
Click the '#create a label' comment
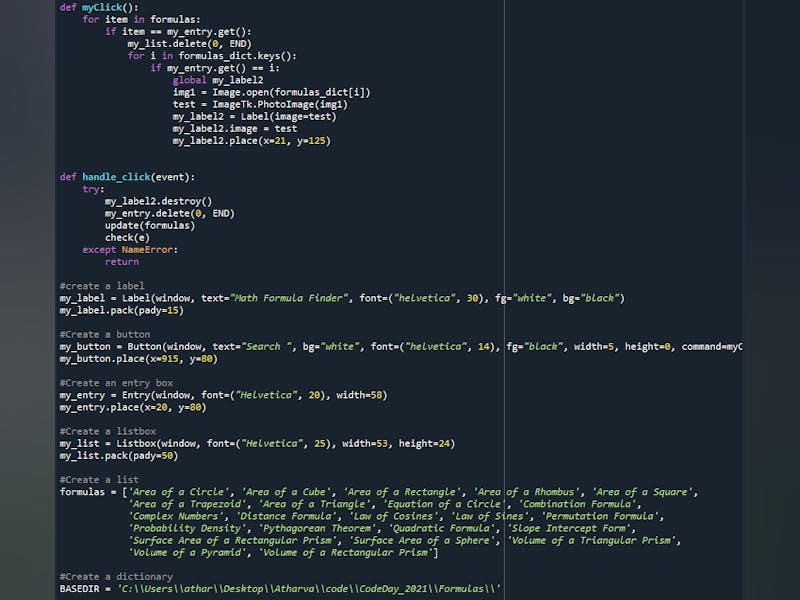(102, 286)
